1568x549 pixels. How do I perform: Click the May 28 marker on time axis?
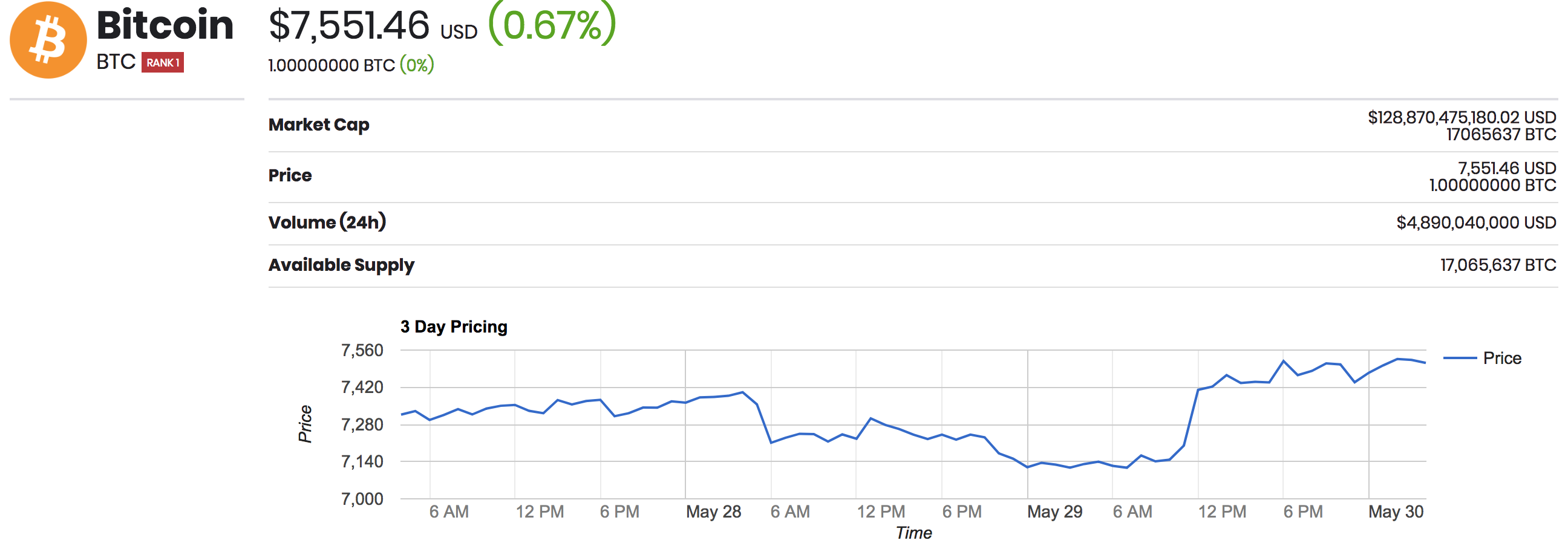tap(713, 512)
